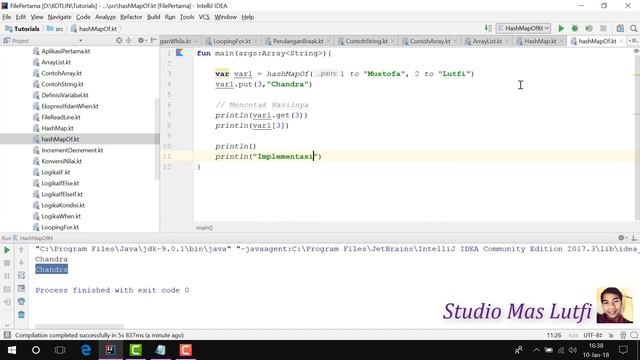Move down the stack trace arrow
Screen dimensions: 640x360
(x=21, y=263)
